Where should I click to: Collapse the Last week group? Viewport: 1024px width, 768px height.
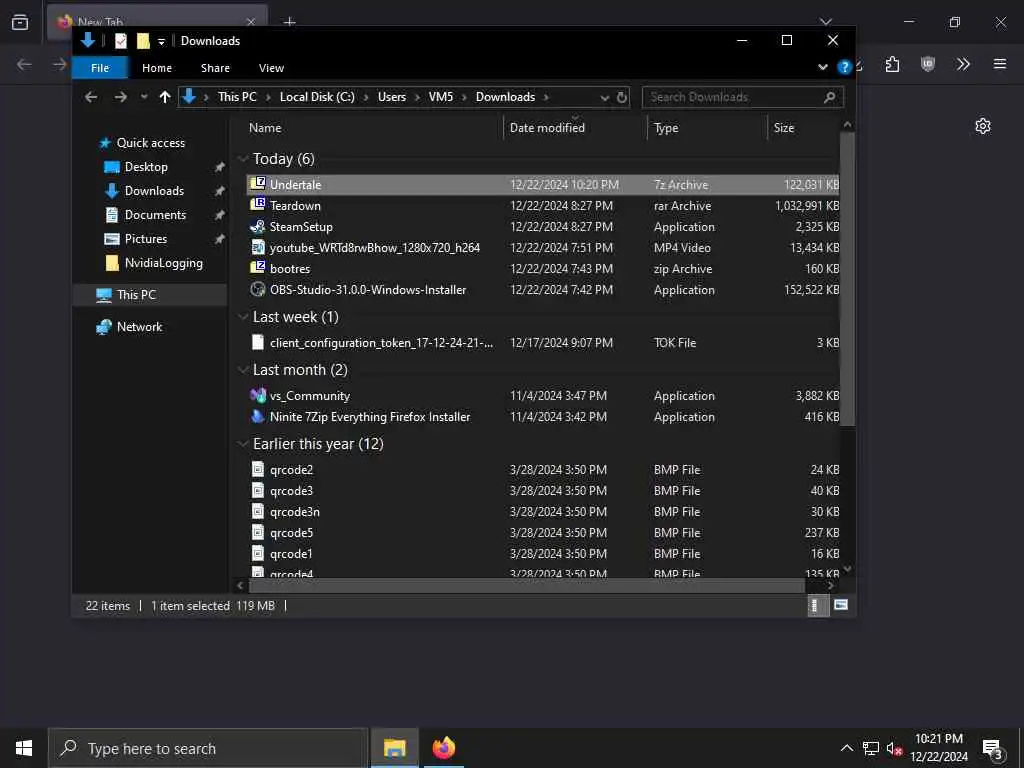tap(243, 317)
